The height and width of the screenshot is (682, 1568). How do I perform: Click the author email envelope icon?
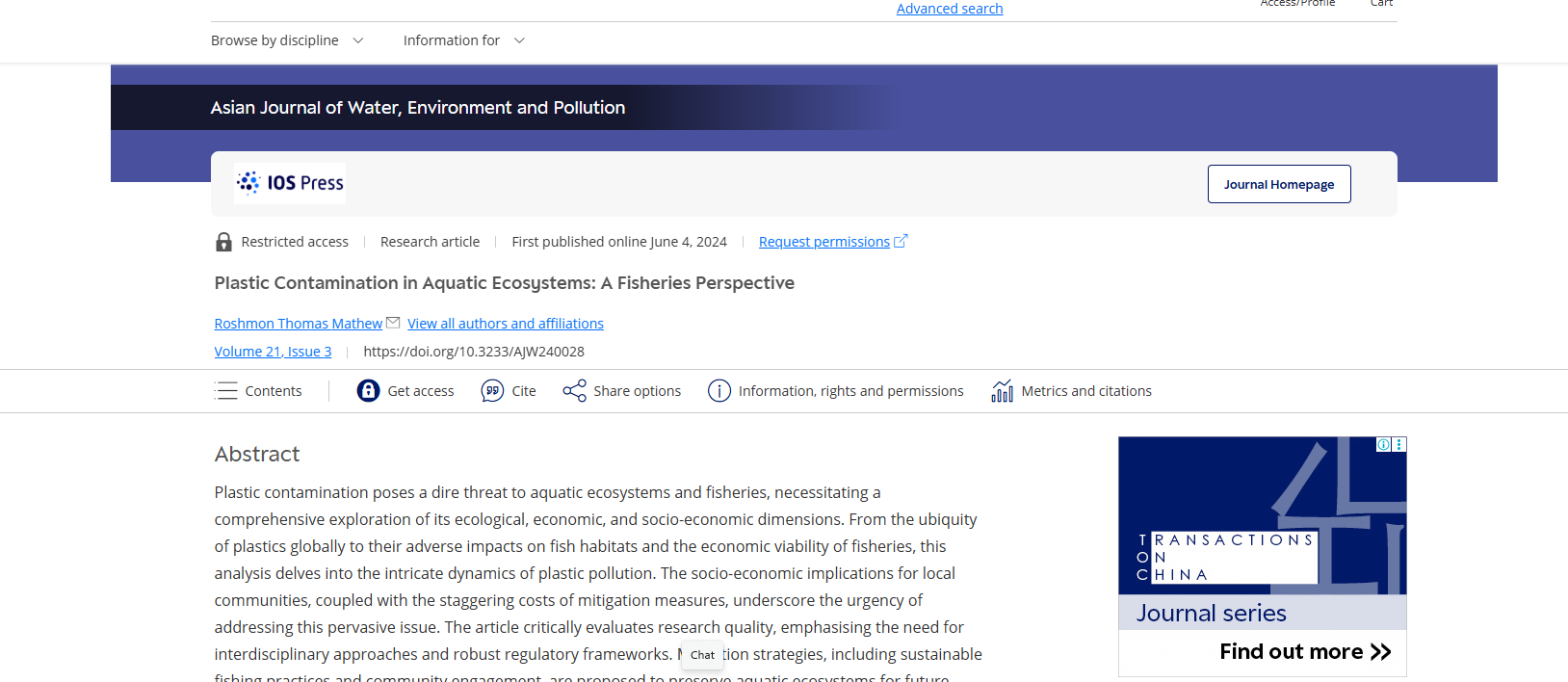(x=393, y=323)
